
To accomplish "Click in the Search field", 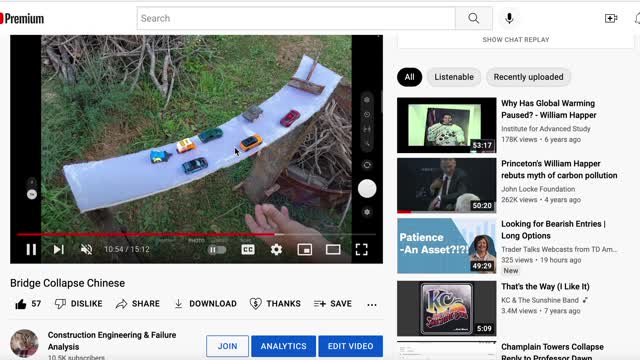I will (x=296, y=18).
